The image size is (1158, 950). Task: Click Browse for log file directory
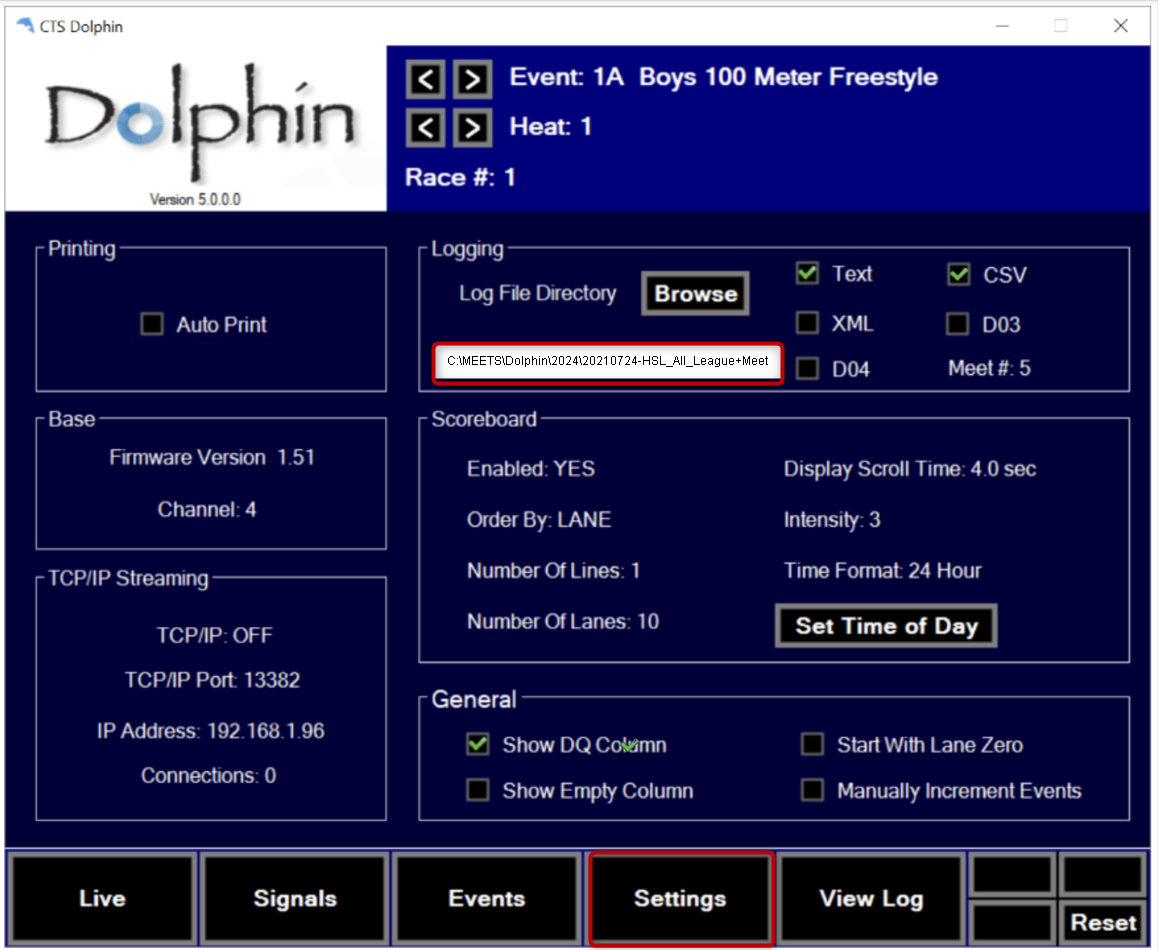point(696,293)
